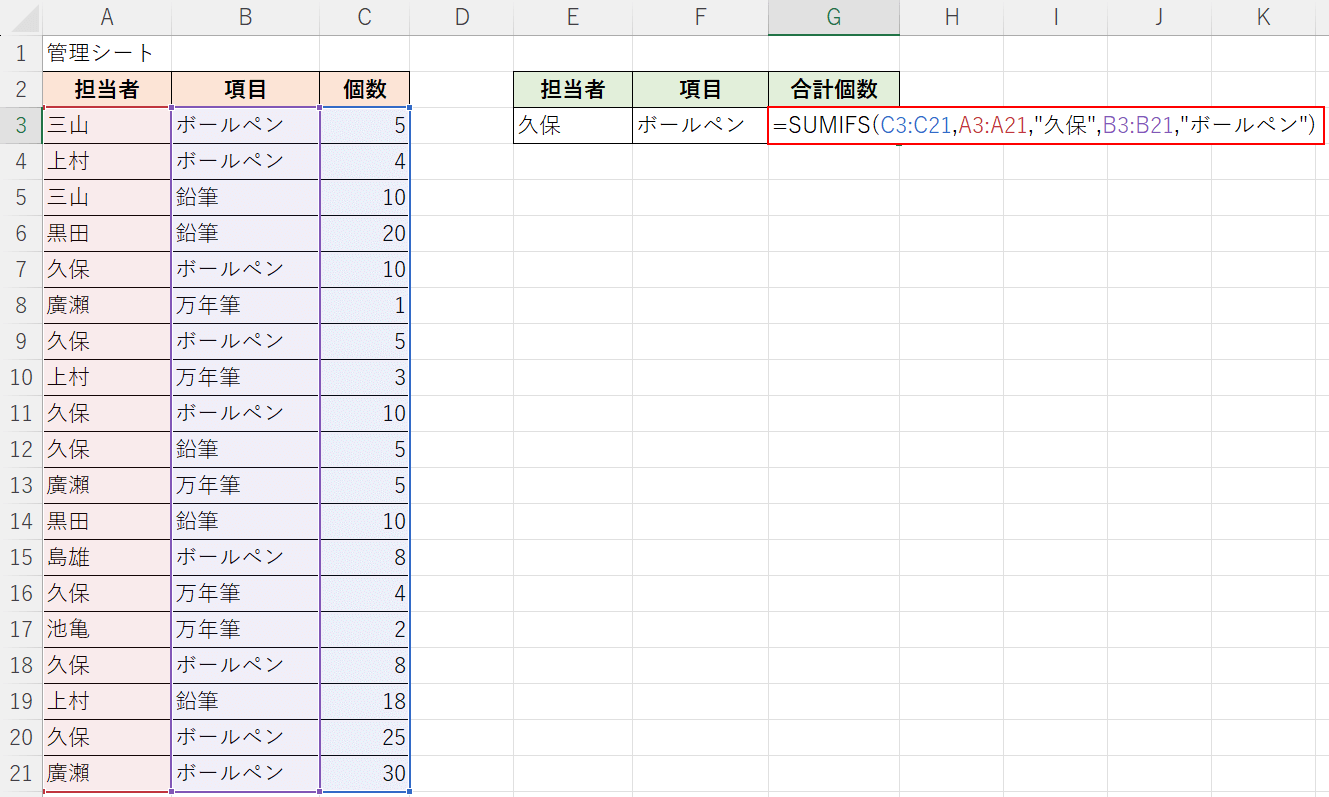Select column H header
1329x797 pixels.
click(951, 17)
